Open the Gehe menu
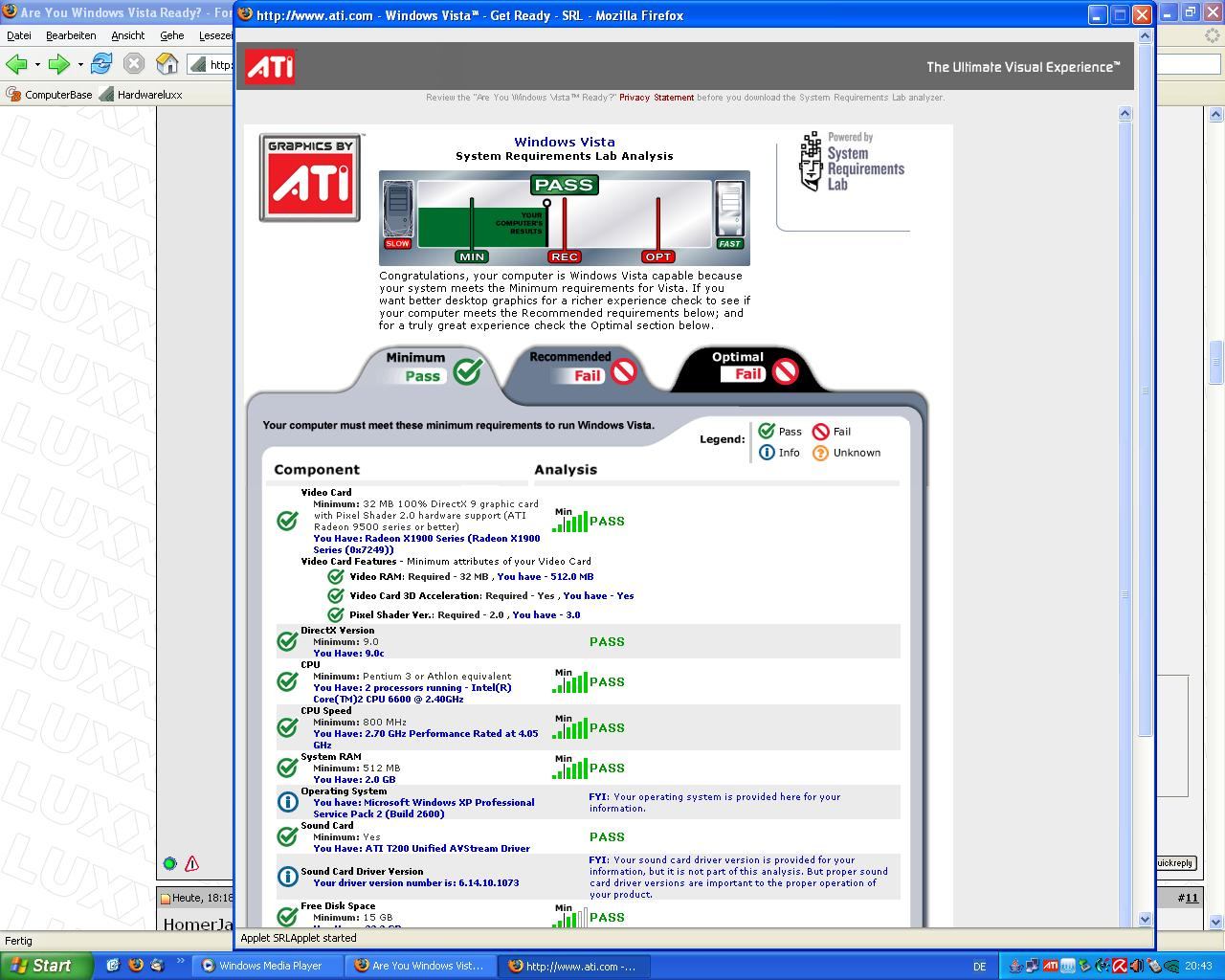Viewport: 1225px width, 980px height. [x=172, y=35]
